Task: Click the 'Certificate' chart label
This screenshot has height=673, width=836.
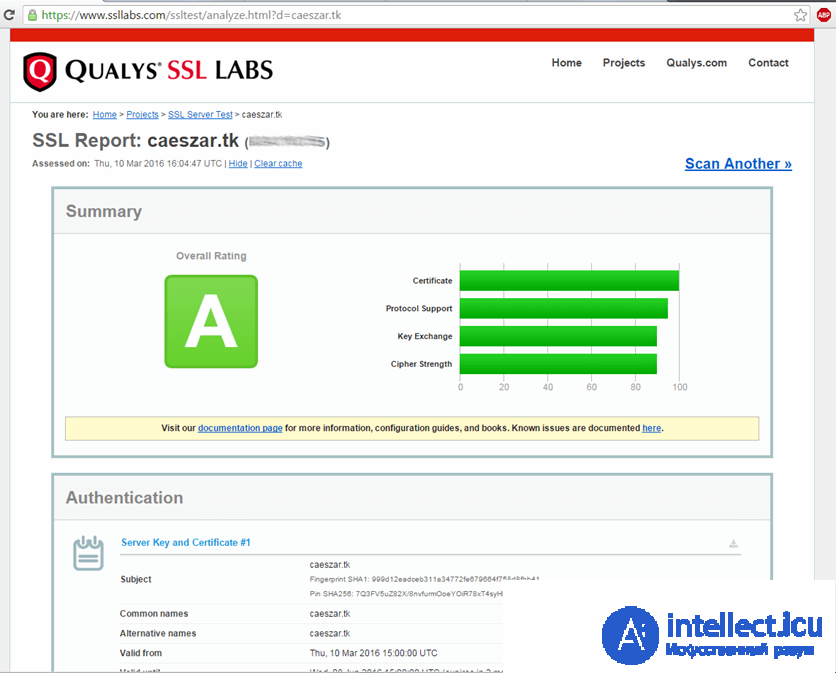Action: (432, 281)
